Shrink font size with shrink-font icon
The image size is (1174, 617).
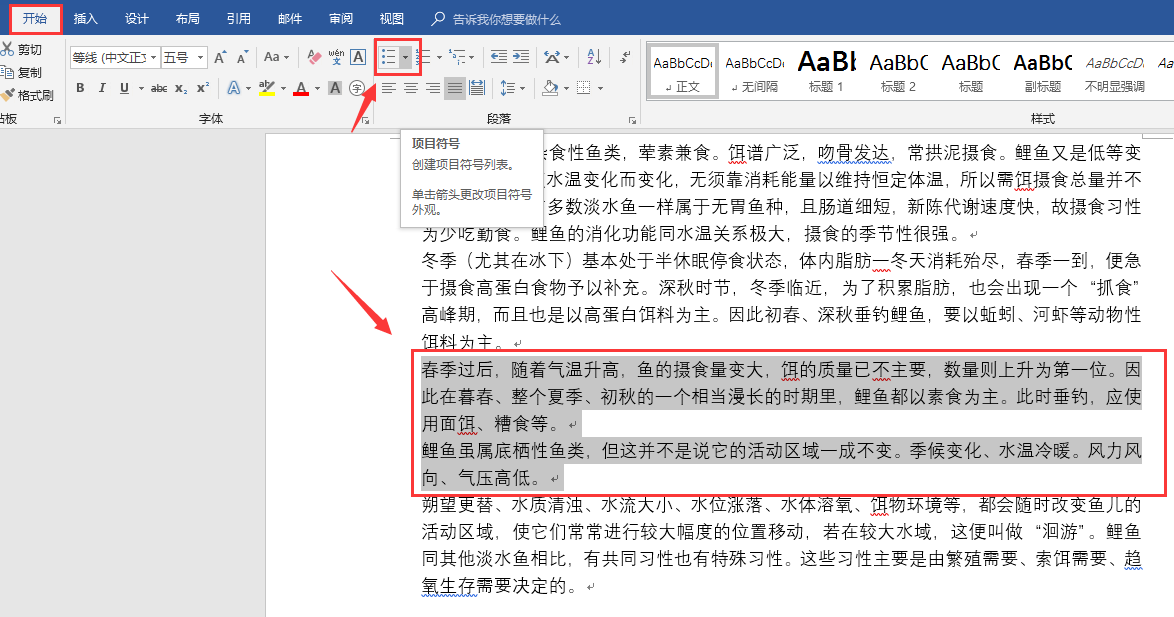(x=242, y=58)
